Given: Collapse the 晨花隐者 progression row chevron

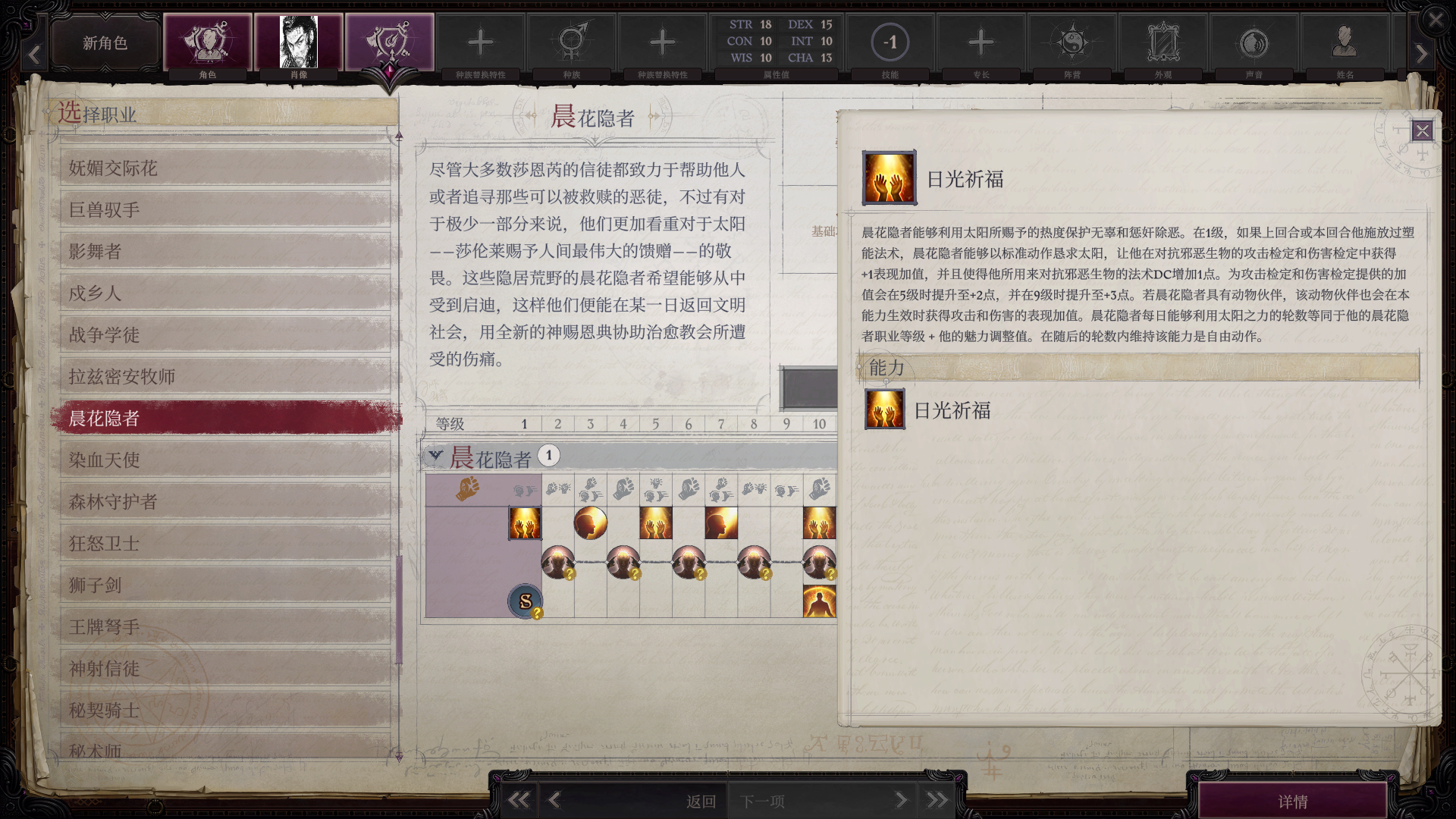Looking at the screenshot, I should click(x=435, y=455).
